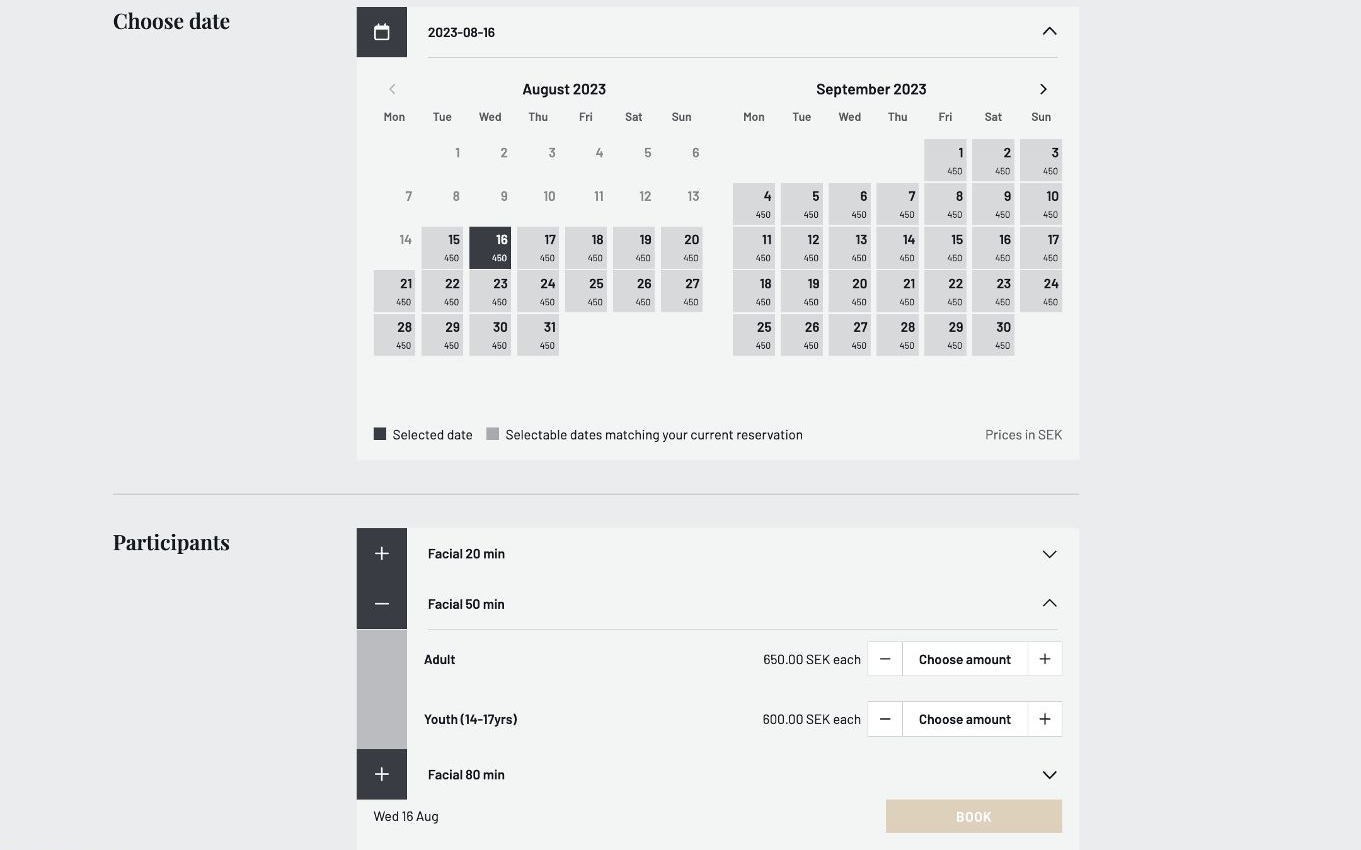Image resolution: width=1361 pixels, height=850 pixels.
Task: Decrease Adult amount with minus button
Action: click(x=885, y=659)
